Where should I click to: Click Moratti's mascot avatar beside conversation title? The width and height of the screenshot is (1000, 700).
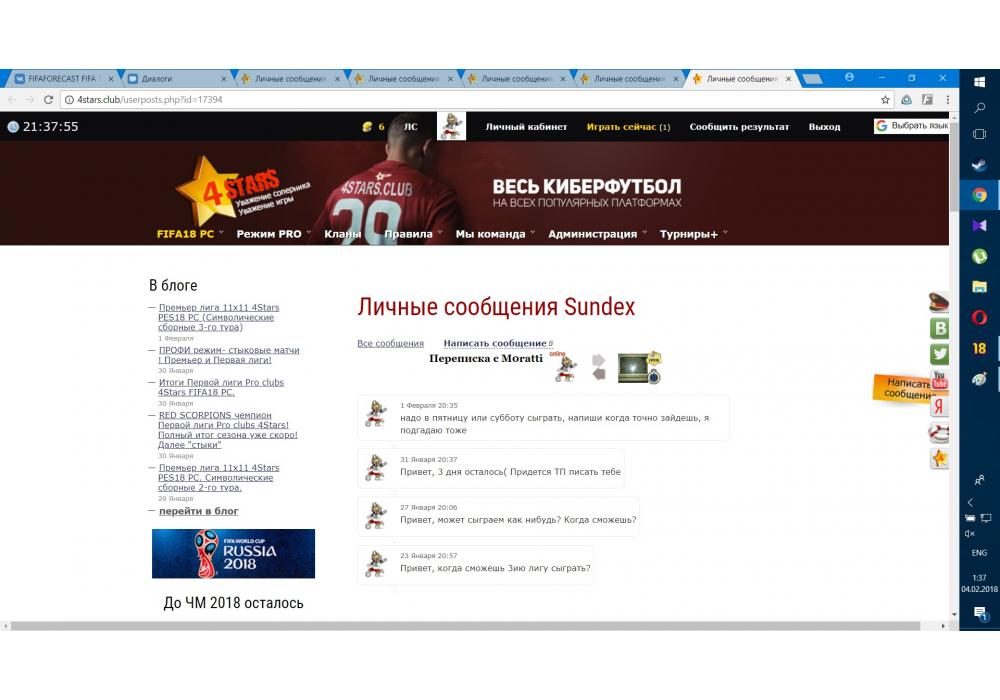(566, 368)
